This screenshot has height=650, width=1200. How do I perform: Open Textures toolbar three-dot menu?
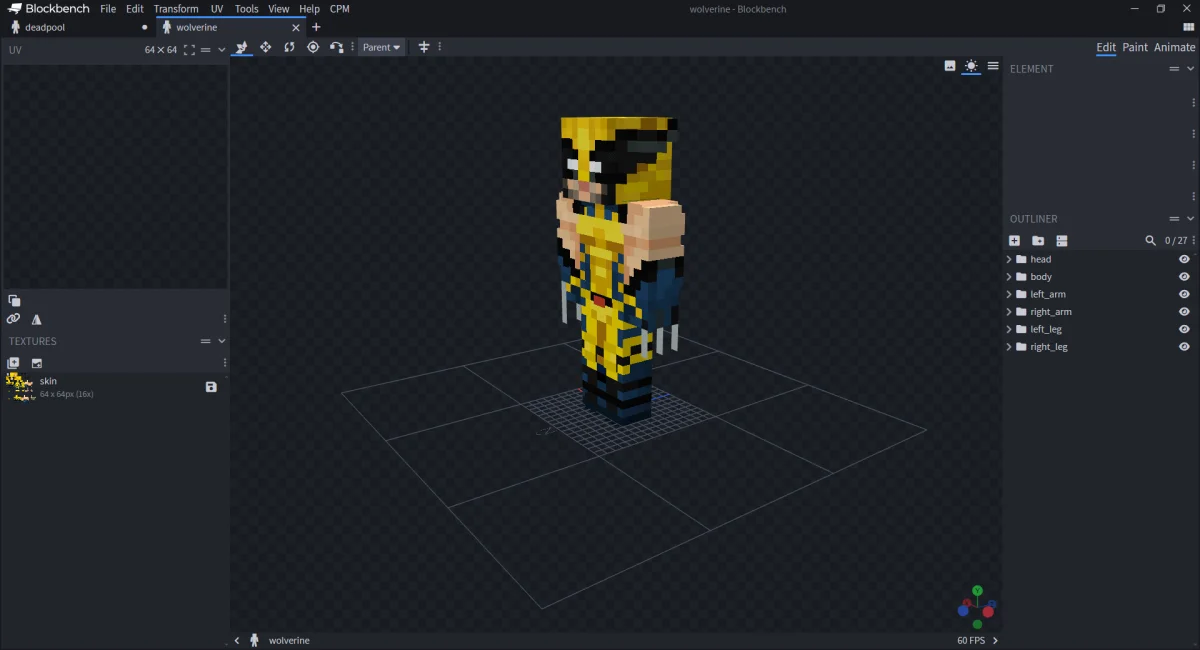pos(224,363)
